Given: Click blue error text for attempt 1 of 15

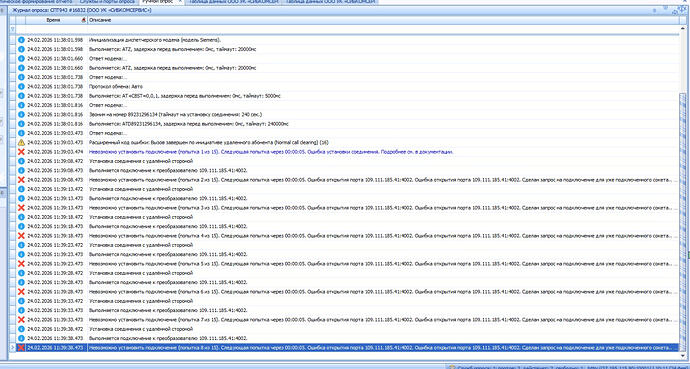Looking at the screenshot, I should 271,152.
